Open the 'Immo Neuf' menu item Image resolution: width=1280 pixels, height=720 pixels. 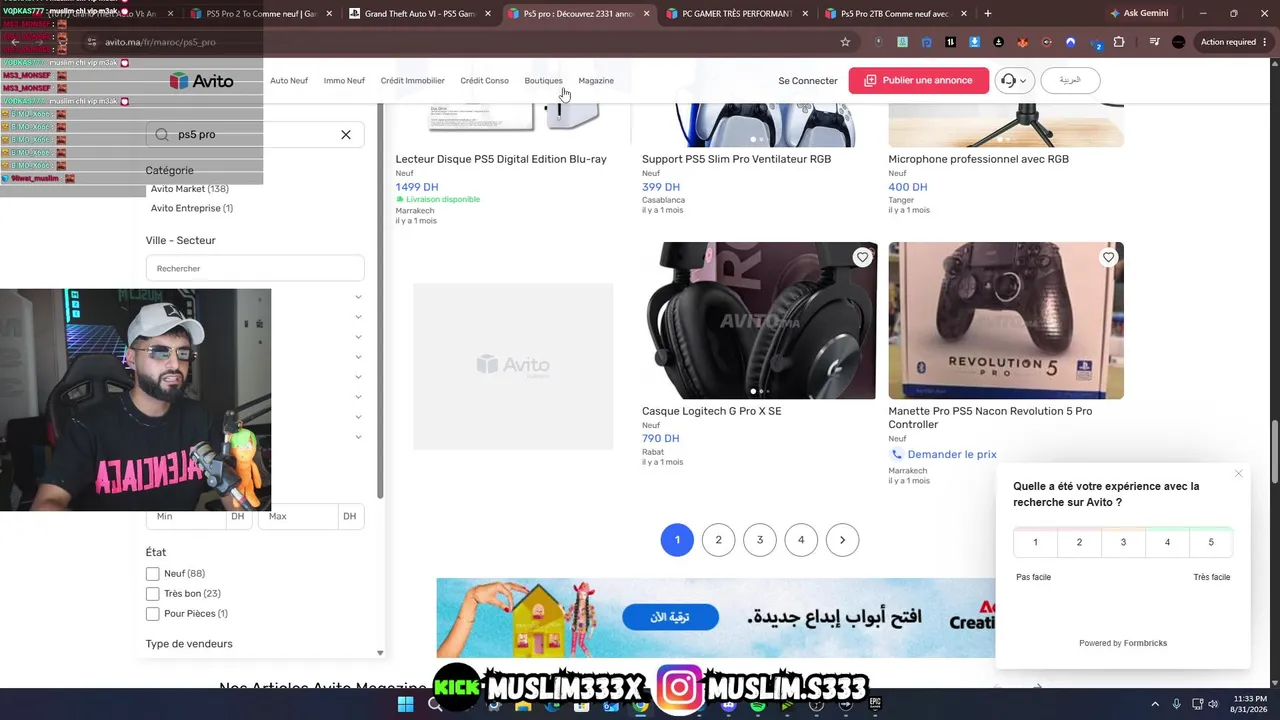[x=344, y=81]
